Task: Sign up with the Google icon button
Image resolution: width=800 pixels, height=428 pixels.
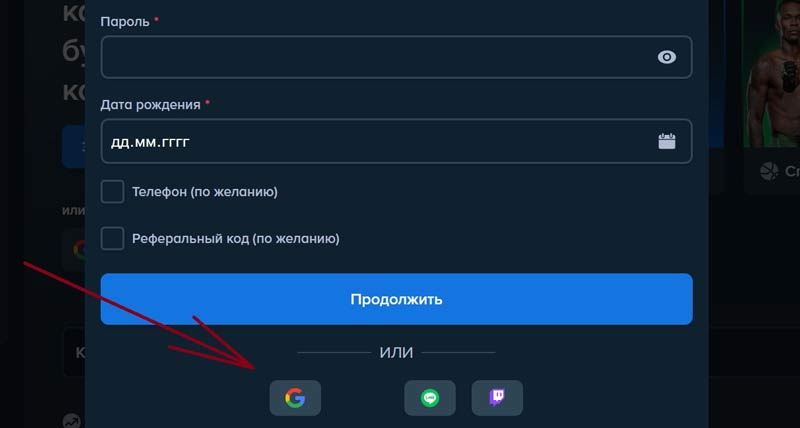Action: click(x=295, y=398)
